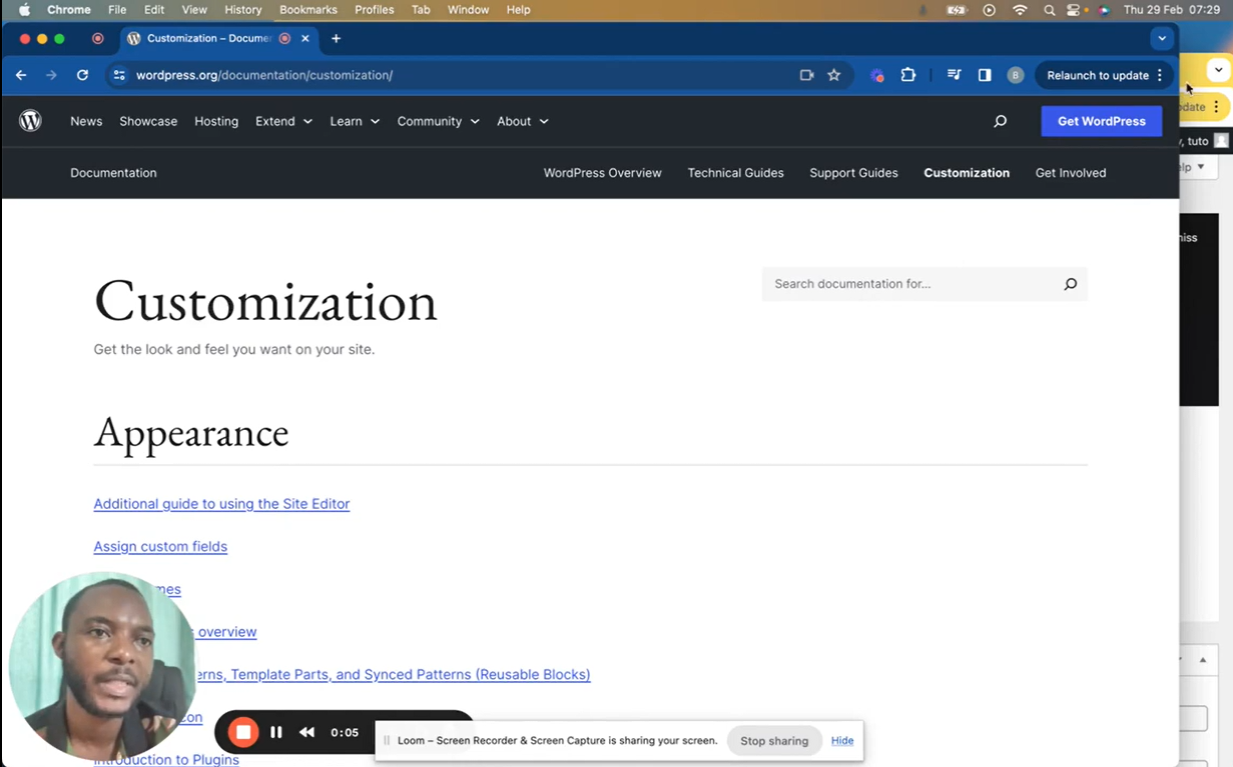Click Relaunch to update button
The height and width of the screenshot is (767, 1233).
pyautogui.click(x=1097, y=75)
